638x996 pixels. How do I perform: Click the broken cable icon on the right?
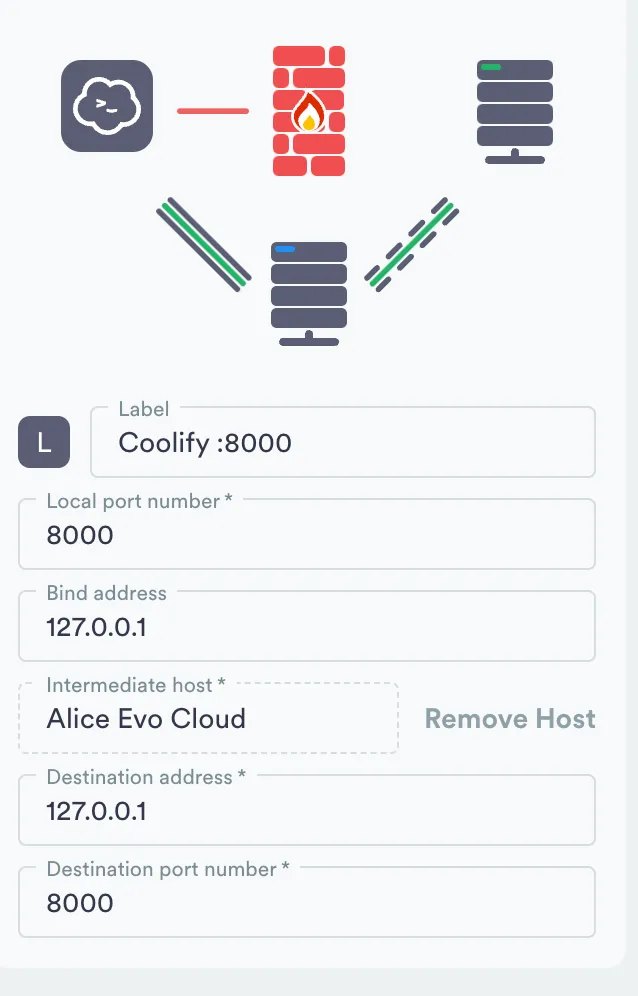coord(412,242)
